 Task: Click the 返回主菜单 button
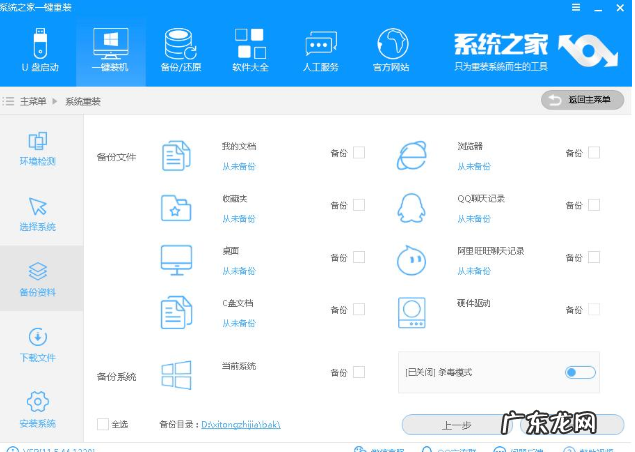[582, 100]
